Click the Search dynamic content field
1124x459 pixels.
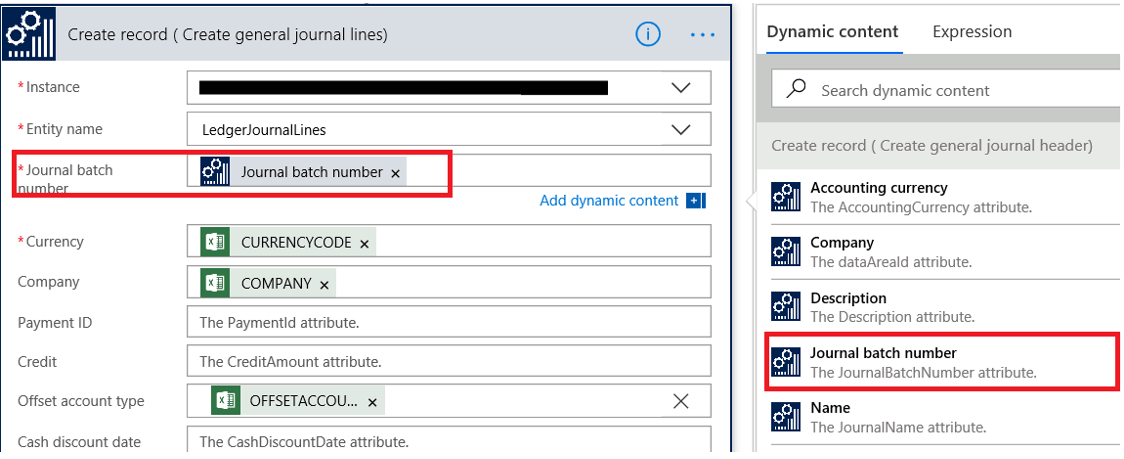point(960,90)
